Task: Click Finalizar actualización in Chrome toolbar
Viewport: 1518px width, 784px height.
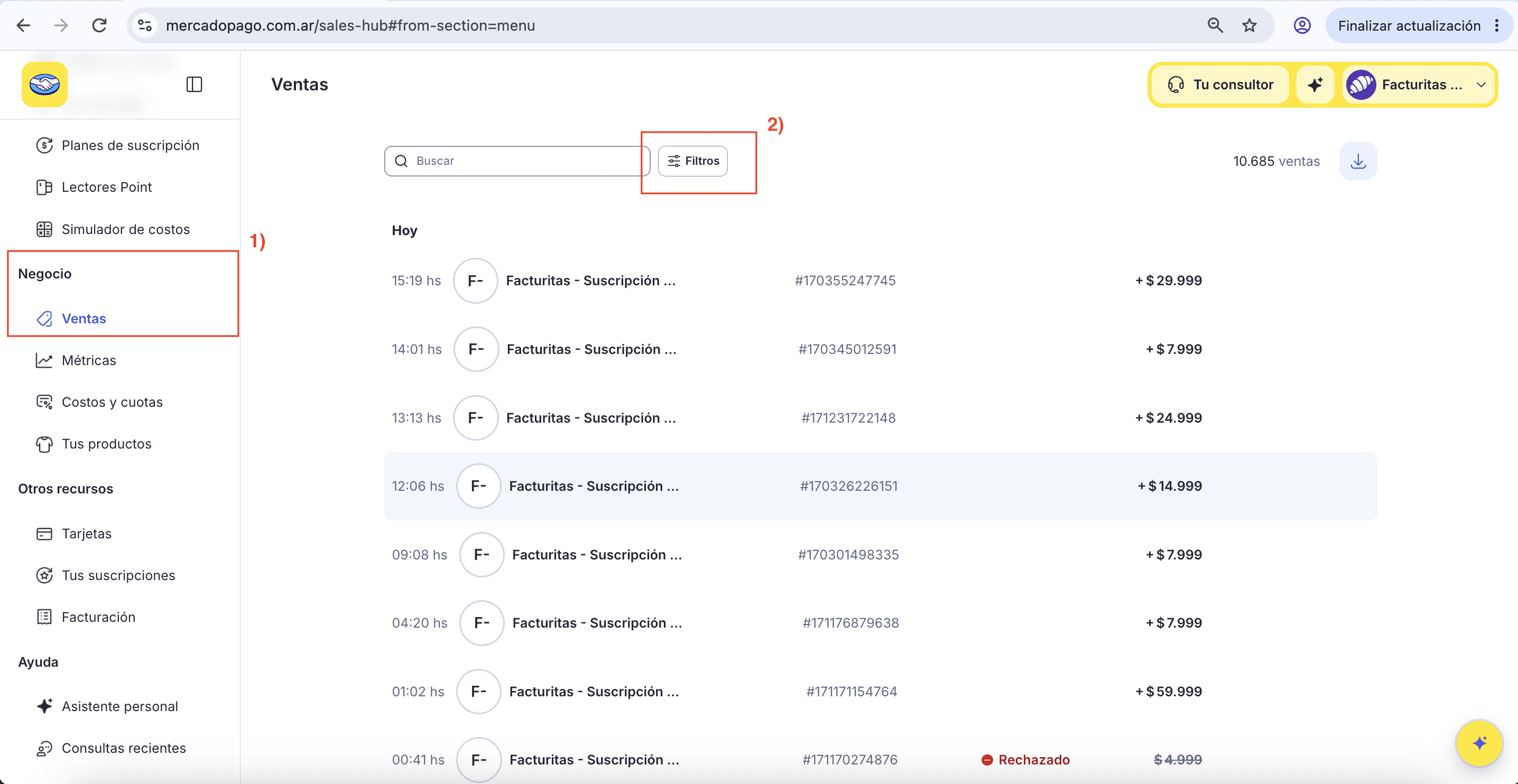Action: coord(1409,25)
